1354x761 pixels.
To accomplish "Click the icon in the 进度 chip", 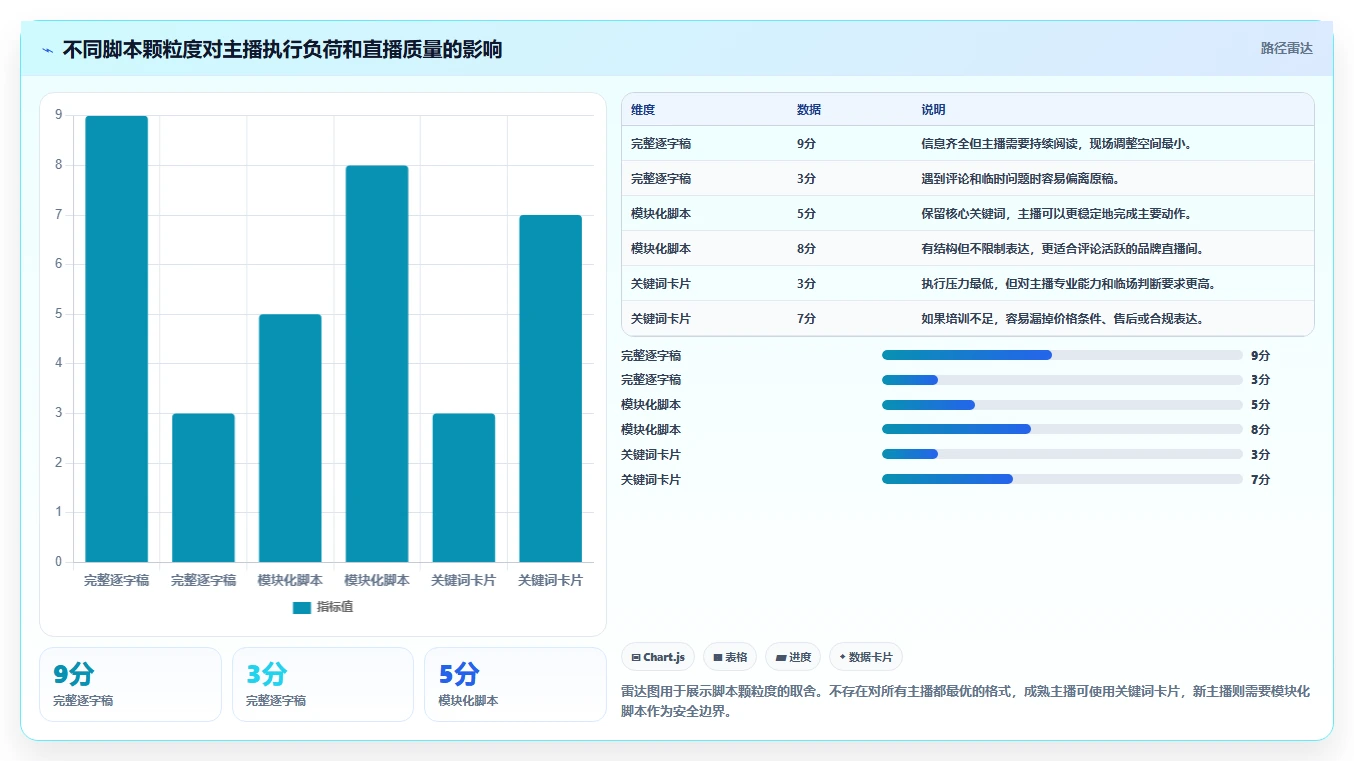I will 780,657.
